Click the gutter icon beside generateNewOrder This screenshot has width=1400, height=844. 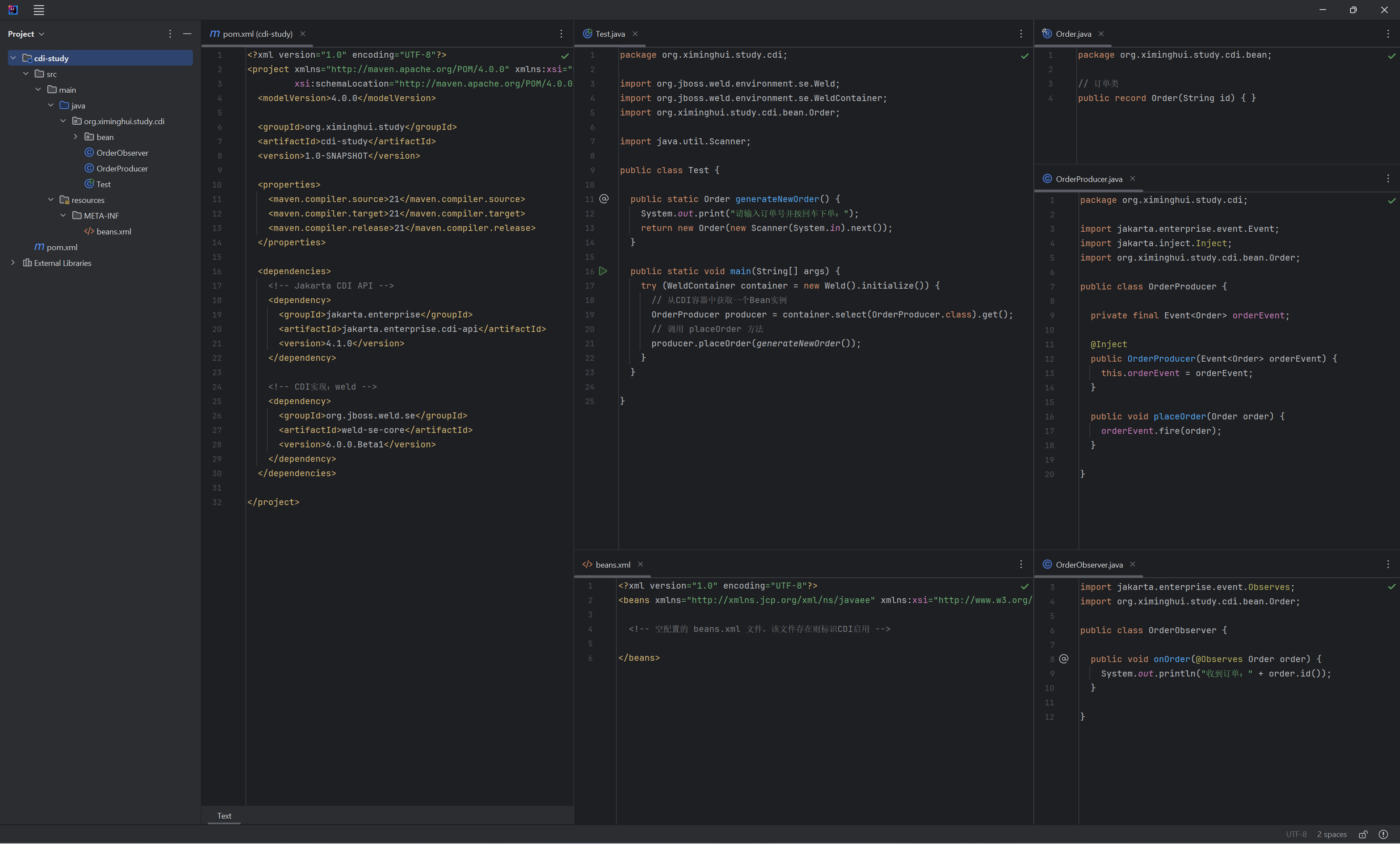click(604, 199)
